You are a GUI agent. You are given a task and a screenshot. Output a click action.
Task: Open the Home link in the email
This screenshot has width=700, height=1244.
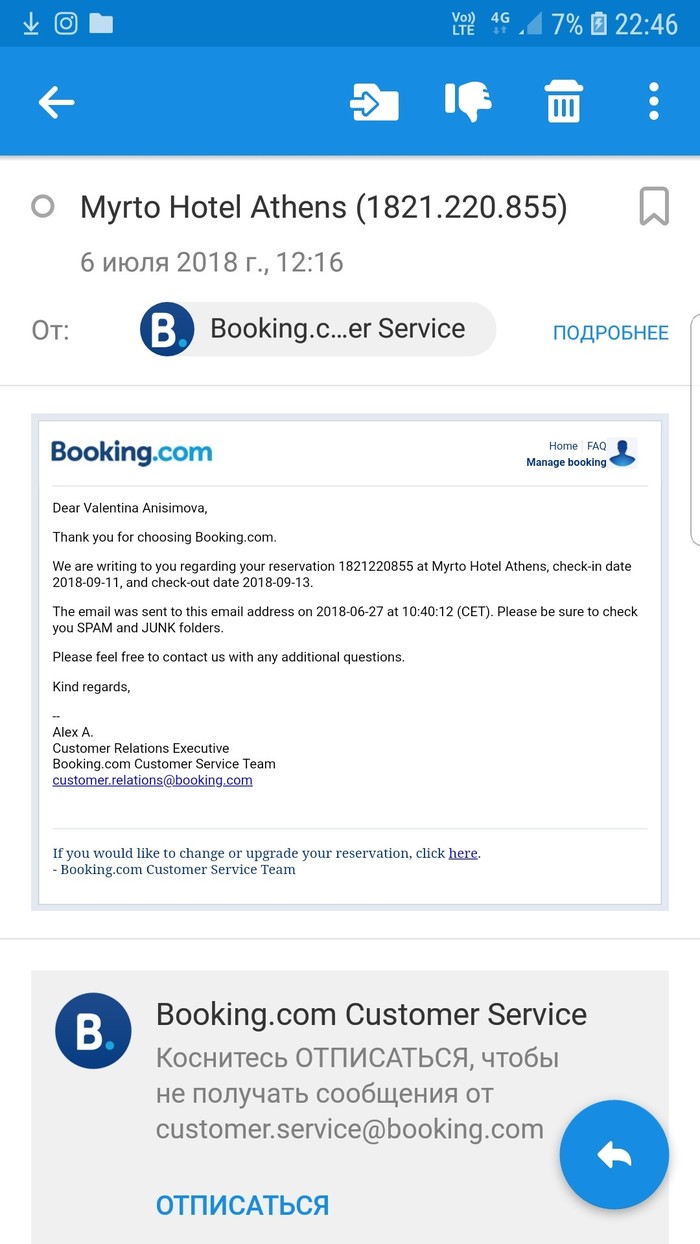pyautogui.click(x=563, y=446)
